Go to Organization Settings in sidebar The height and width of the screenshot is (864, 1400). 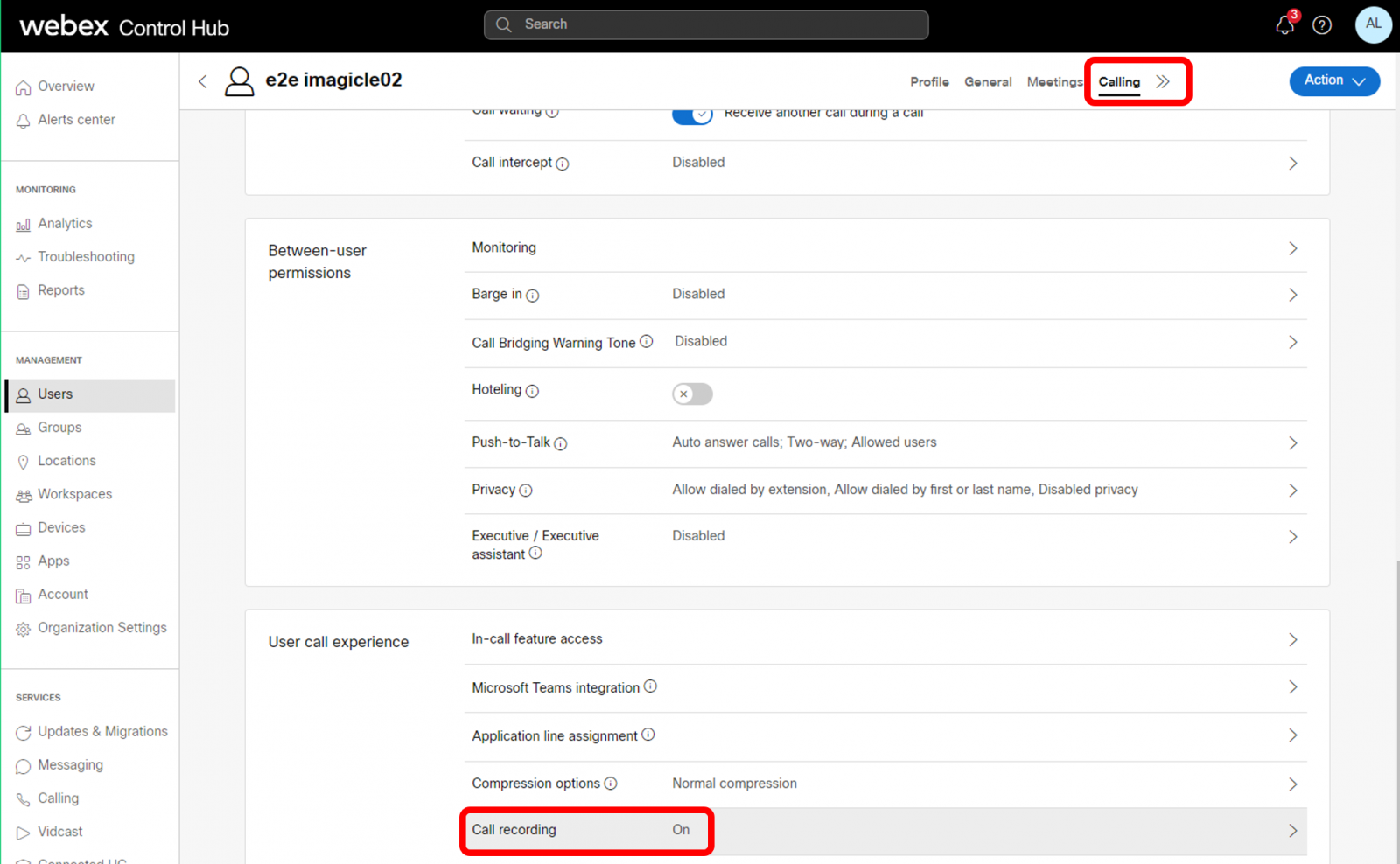pos(101,628)
